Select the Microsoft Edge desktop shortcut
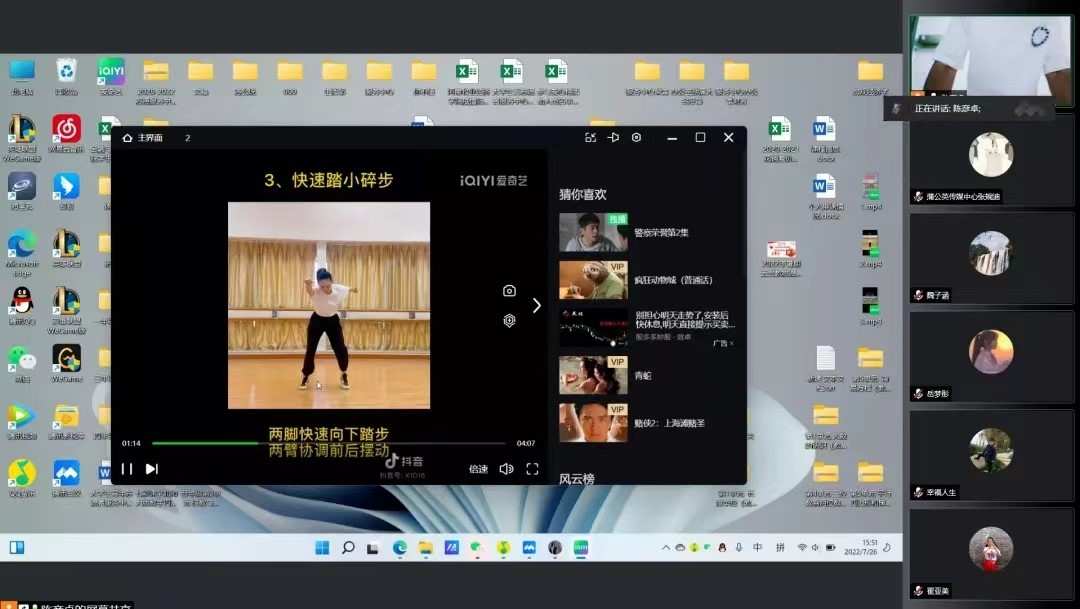Viewport: 1080px width, 609px height. [x=22, y=253]
